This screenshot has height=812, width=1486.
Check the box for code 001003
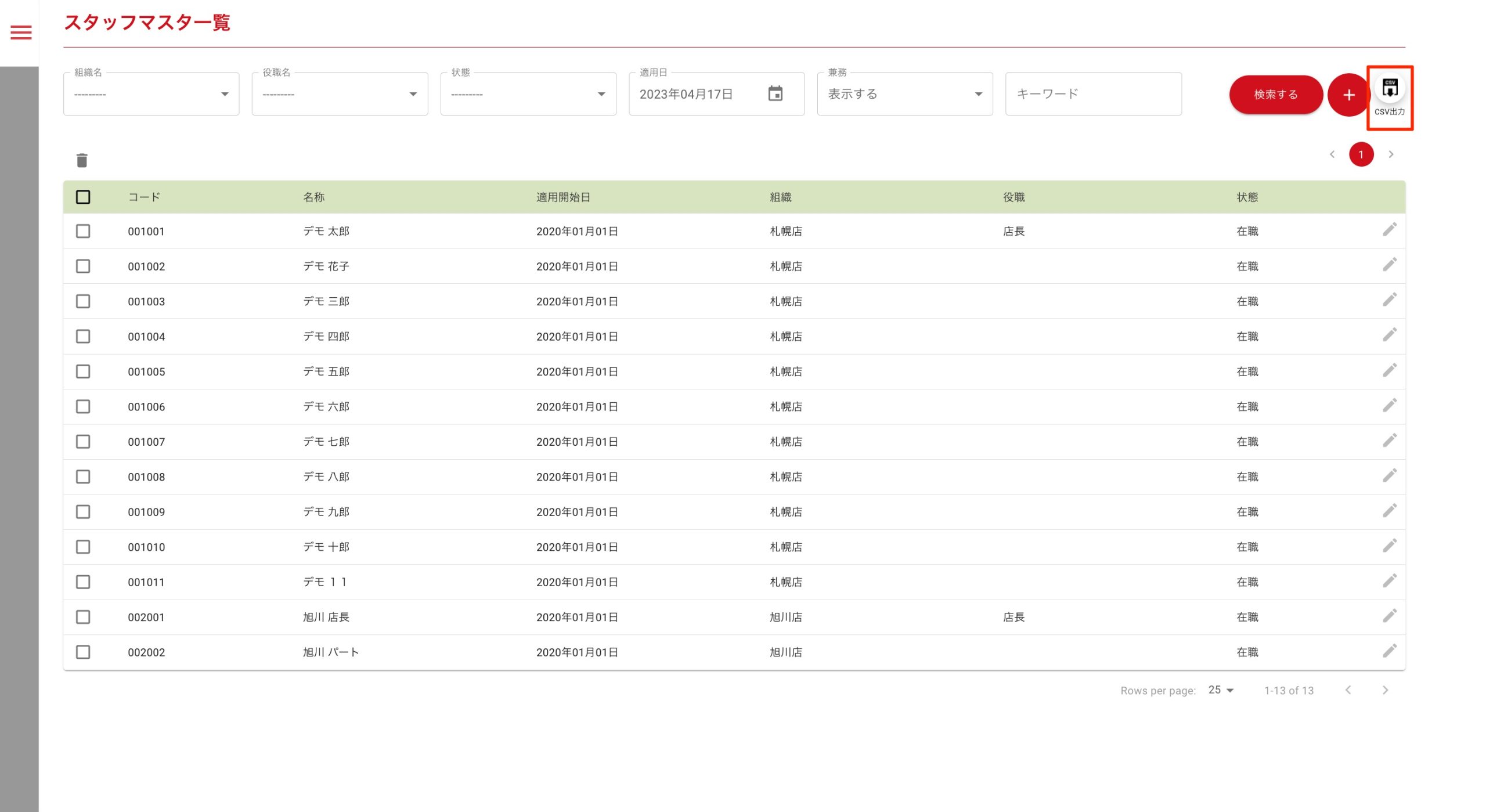click(x=83, y=301)
